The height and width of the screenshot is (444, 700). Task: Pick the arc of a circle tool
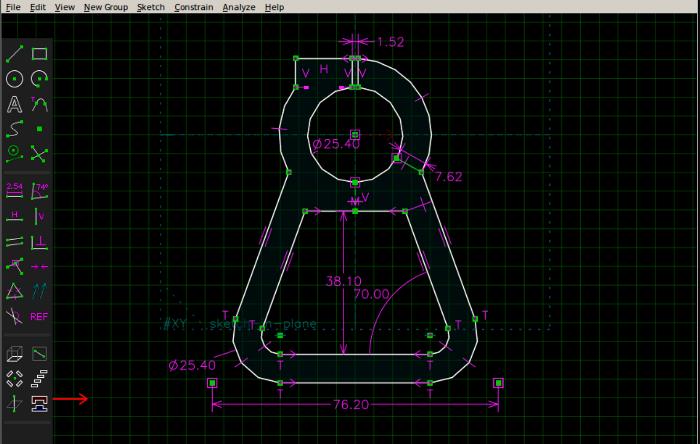[x=39, y=79]
